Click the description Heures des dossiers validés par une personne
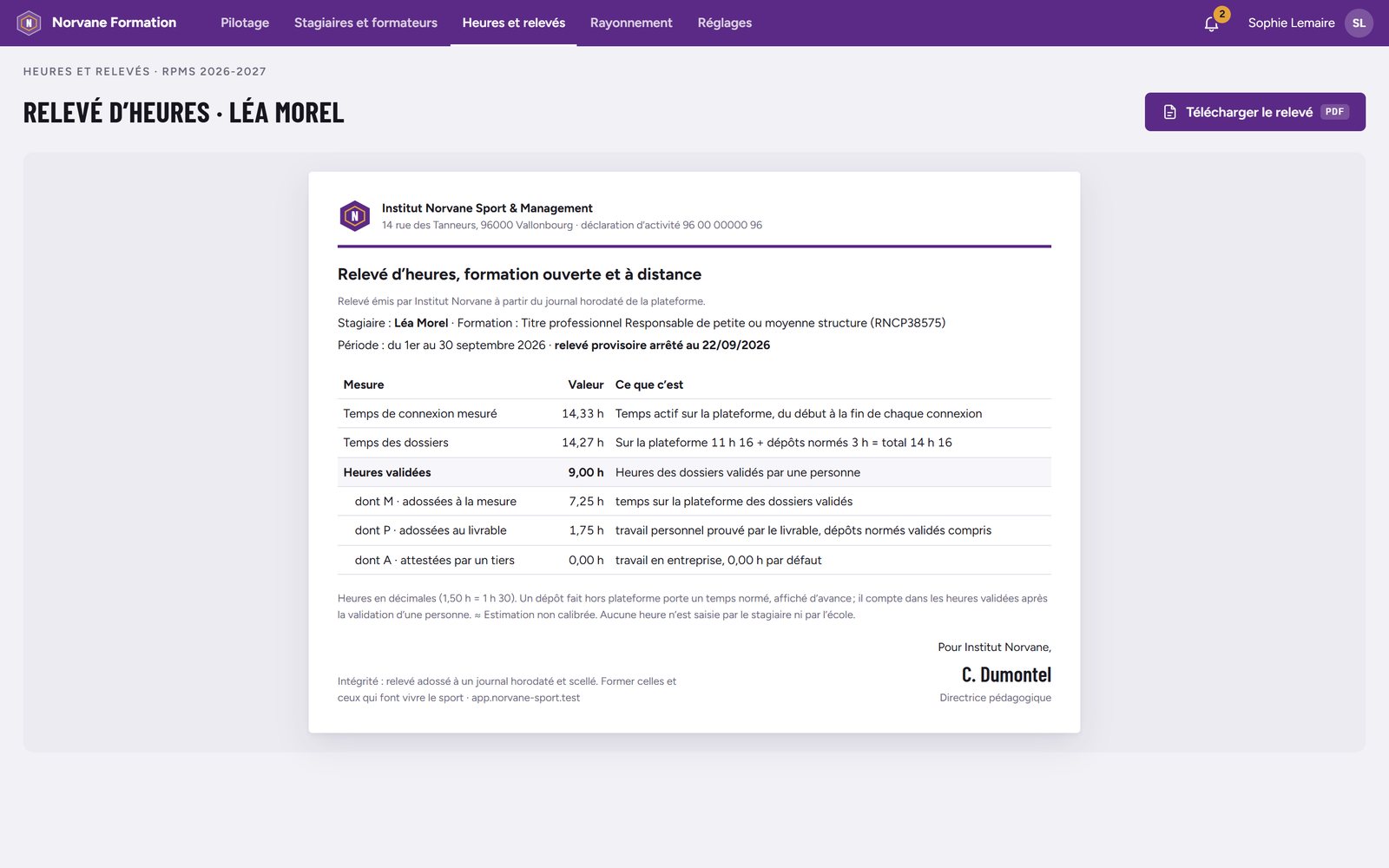The image size is (1389, 868). 738,472
